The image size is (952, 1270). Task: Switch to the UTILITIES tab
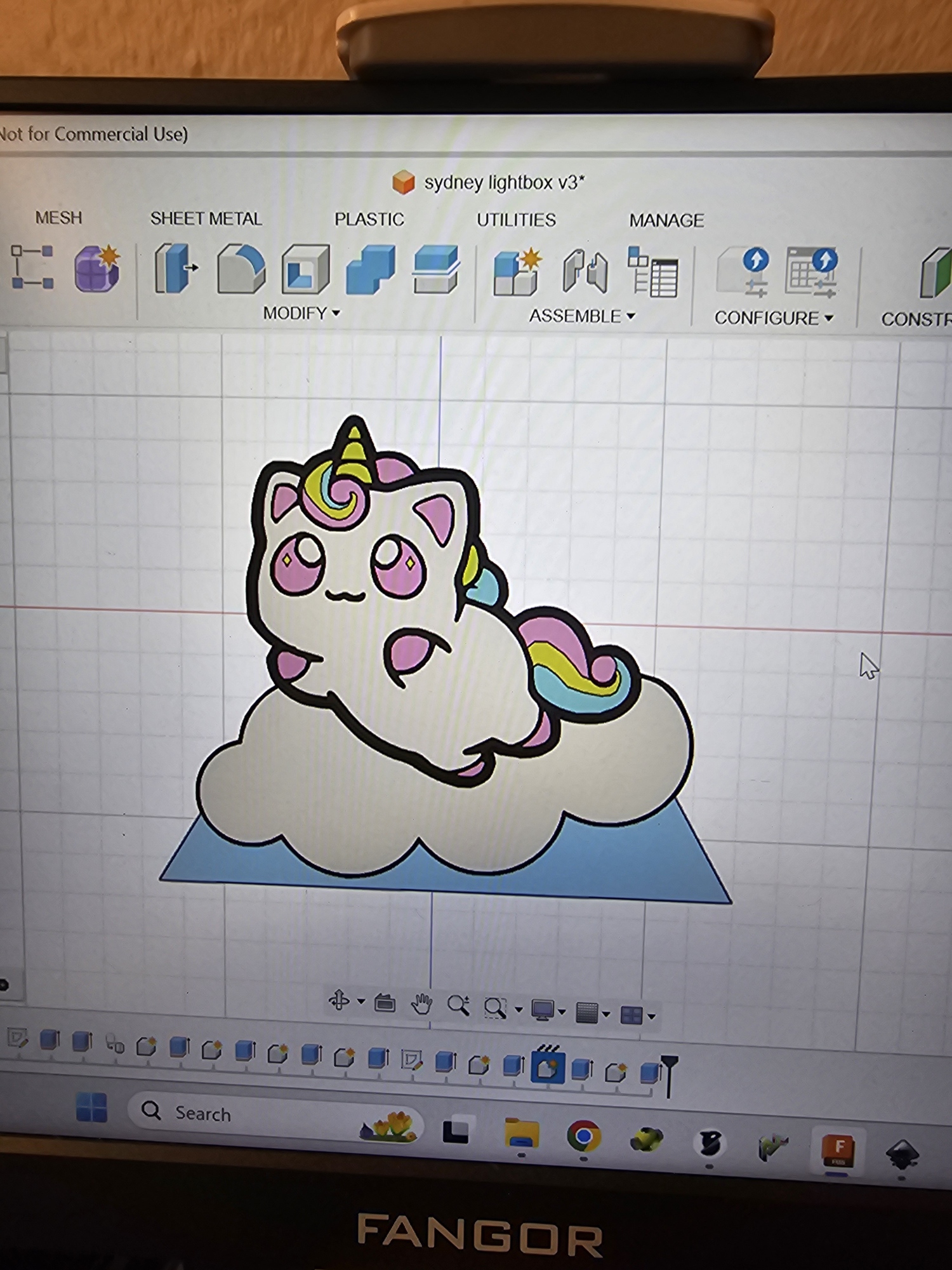coord(516,220)
